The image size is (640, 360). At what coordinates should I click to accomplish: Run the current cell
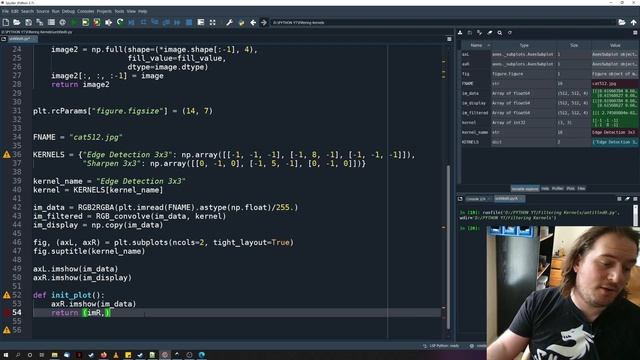tap(85, 22)
